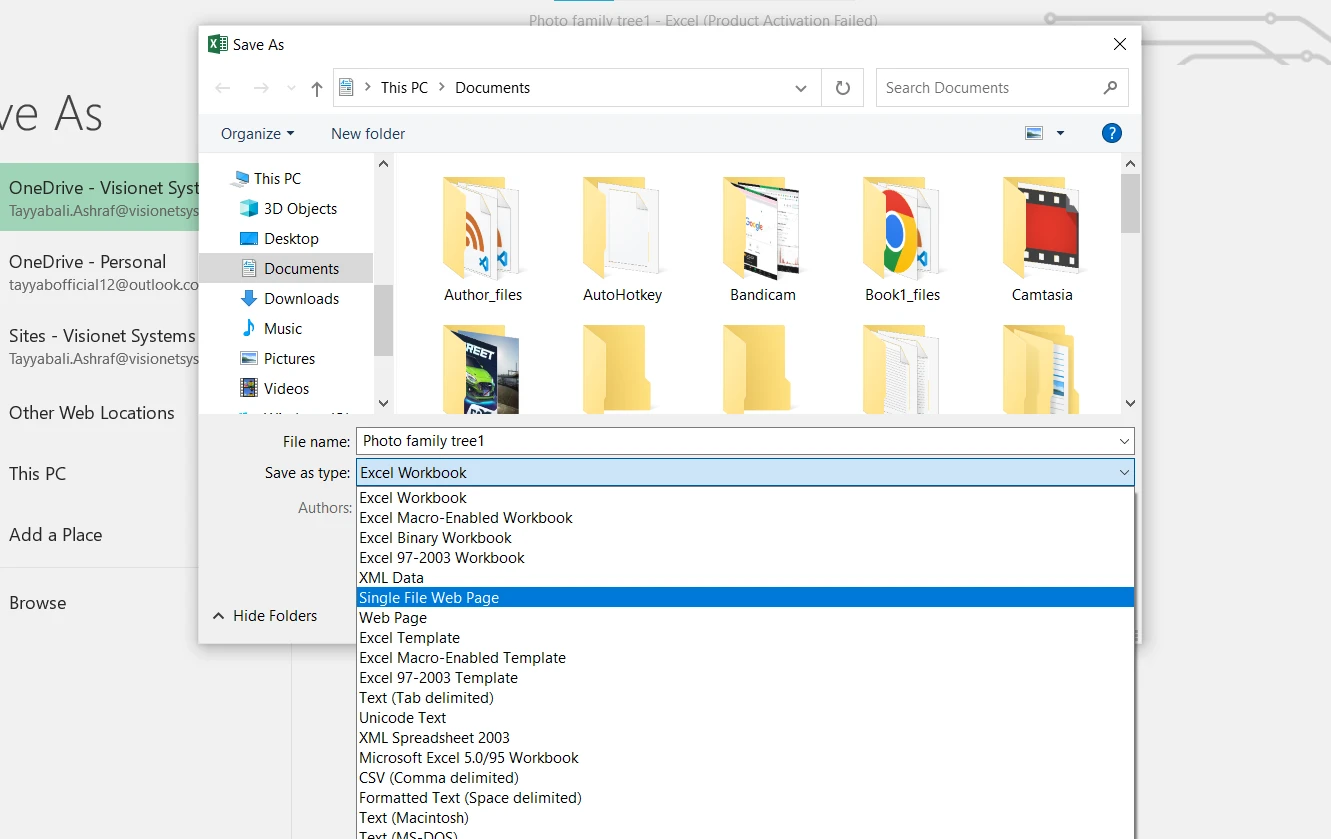The image size is (1331, 839).
Task: Choose Excel 97-2003 Workbook type
Action: click(745, 558)
